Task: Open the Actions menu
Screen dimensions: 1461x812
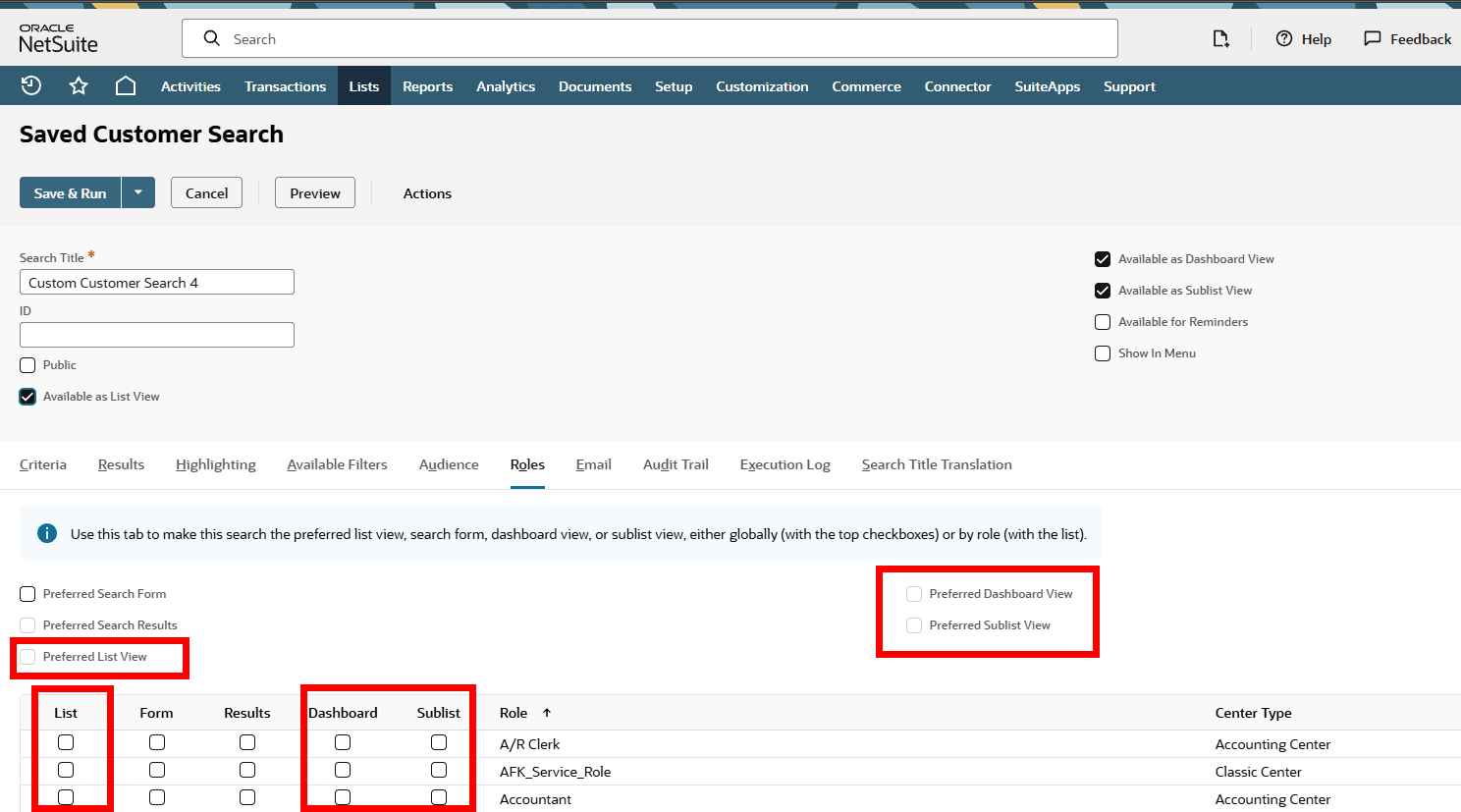Action: click(426, 192)
